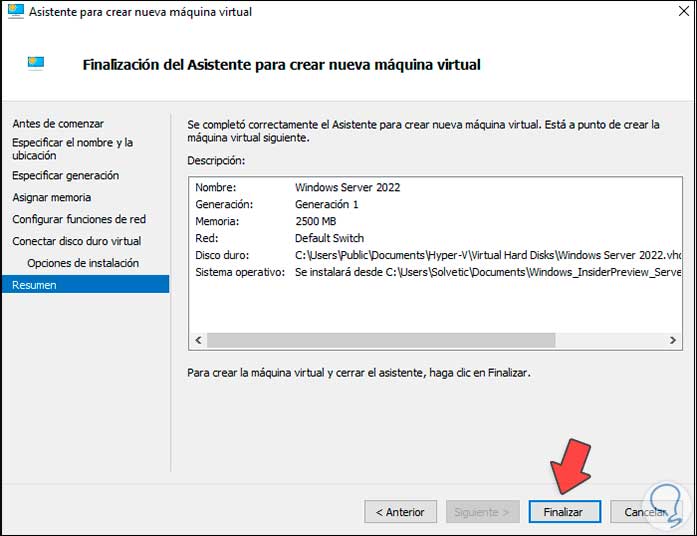
Task: Open the Asignar memoria page
Action: click(x=51, y=197)
